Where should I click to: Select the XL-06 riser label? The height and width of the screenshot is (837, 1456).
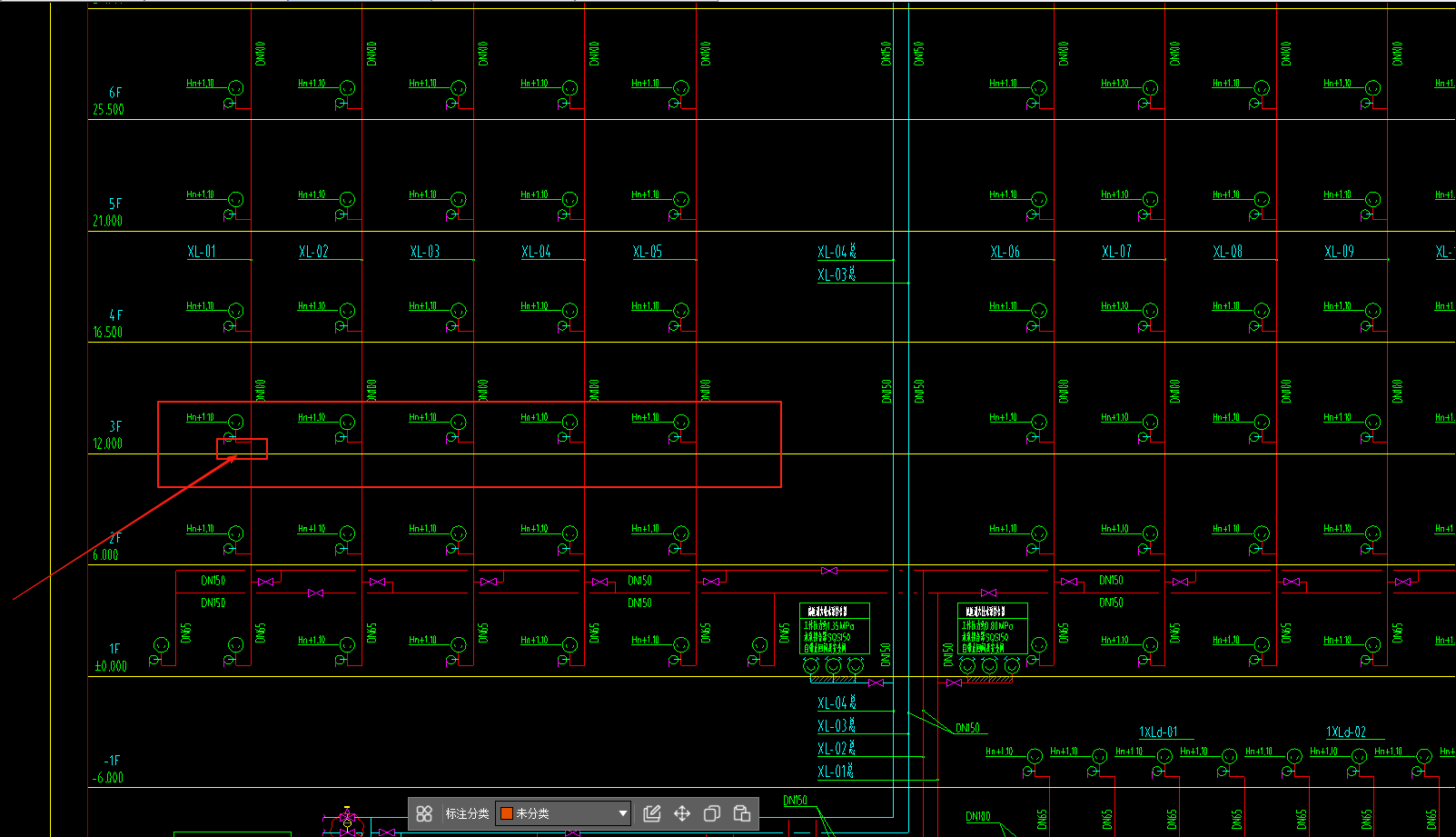[1005, 252]
